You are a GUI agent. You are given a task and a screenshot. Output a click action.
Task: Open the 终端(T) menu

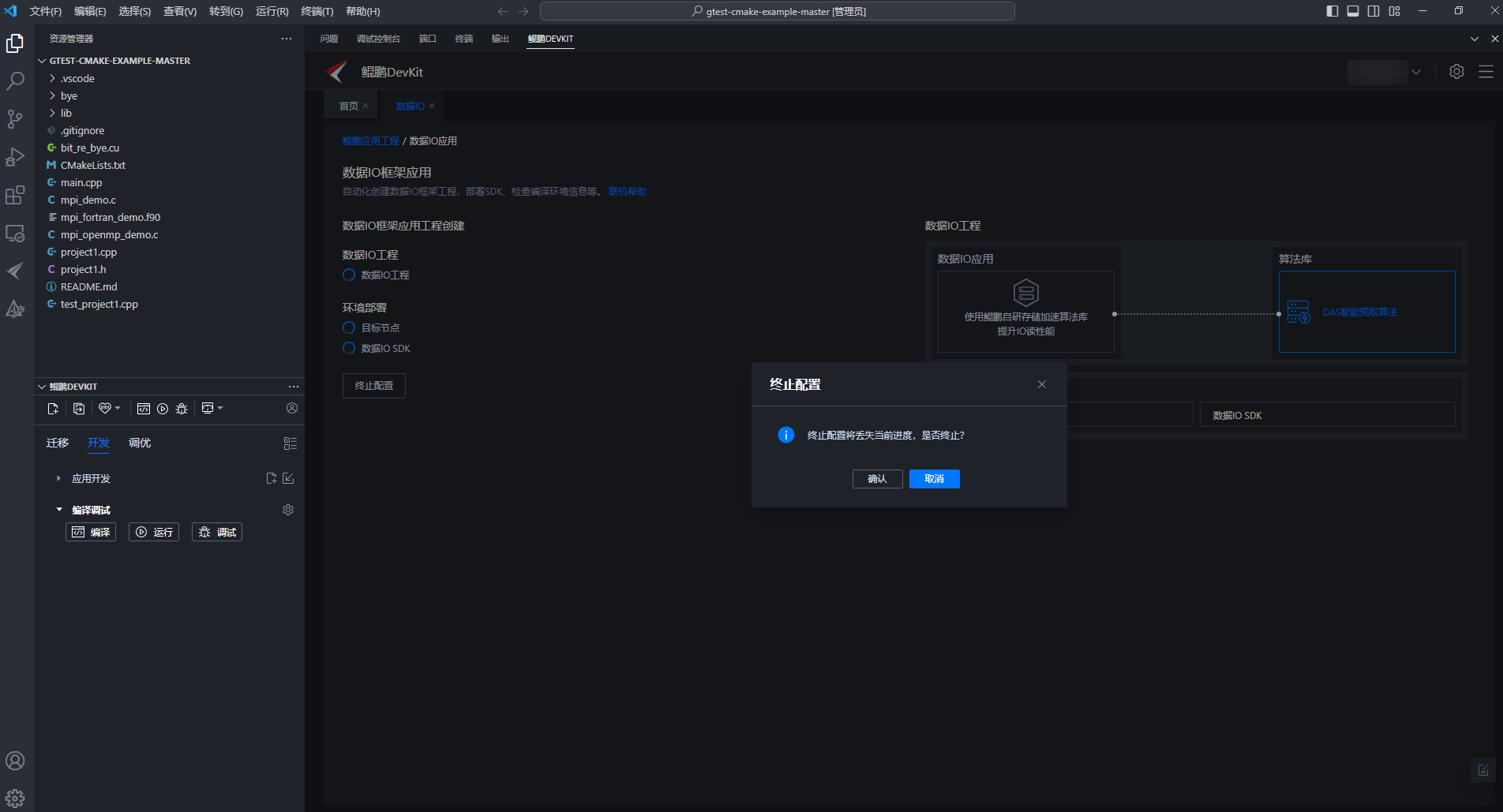click(x=317, y=11)
